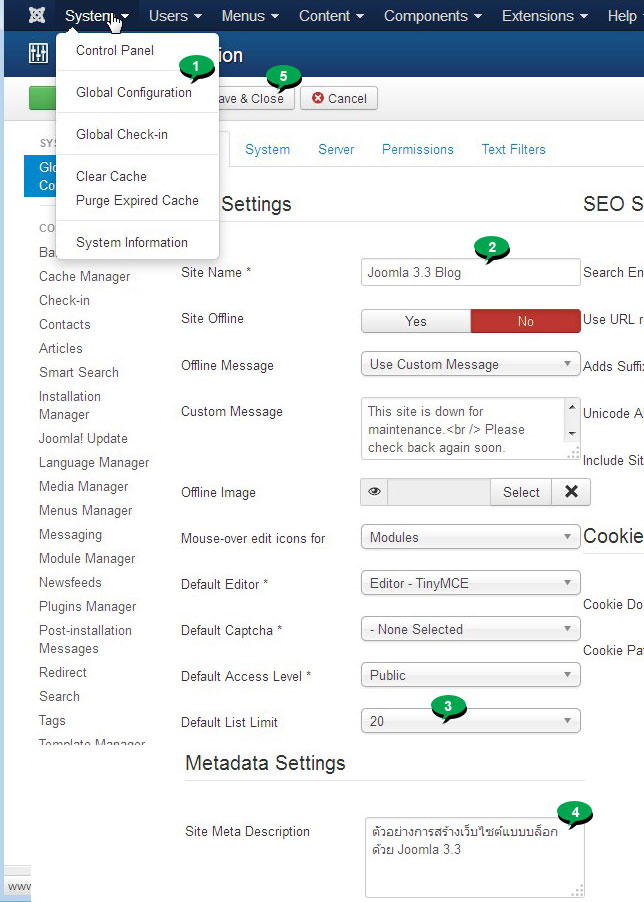Click the up arrow in Custom Message scrollbar
The height and width of the screenshot is (902, 644).
572,407
